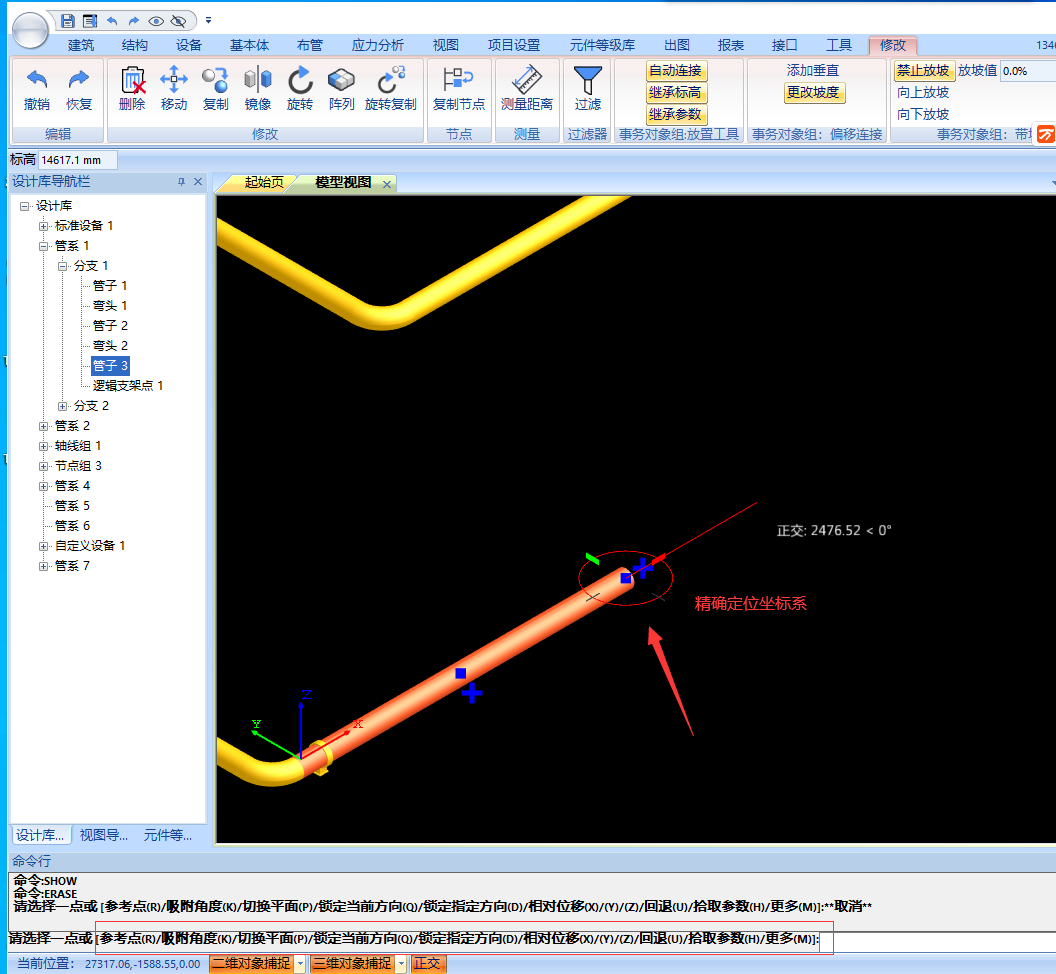
Task: Toggle the 禁止放坡 option
Action: point(923,71)
